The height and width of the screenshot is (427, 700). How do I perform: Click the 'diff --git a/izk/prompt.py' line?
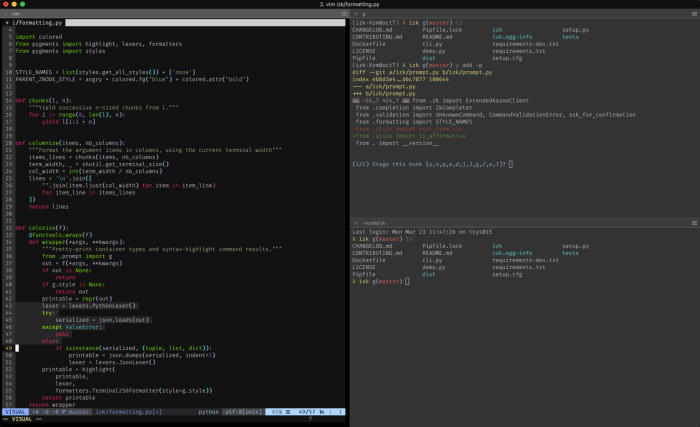[422, 72]
